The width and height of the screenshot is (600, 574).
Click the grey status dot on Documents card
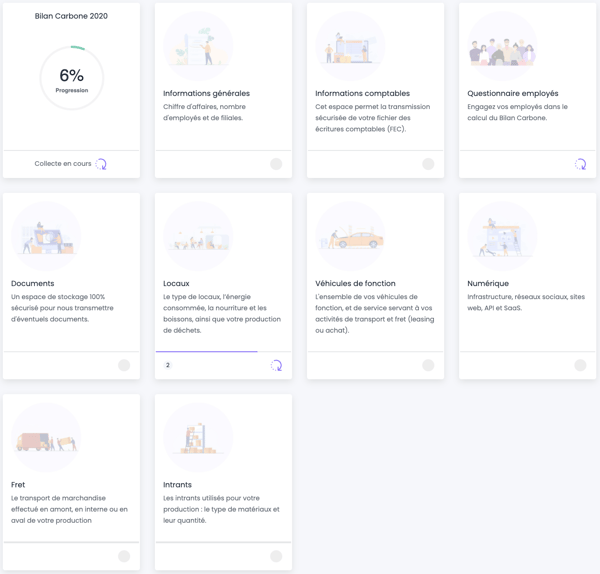124,365
